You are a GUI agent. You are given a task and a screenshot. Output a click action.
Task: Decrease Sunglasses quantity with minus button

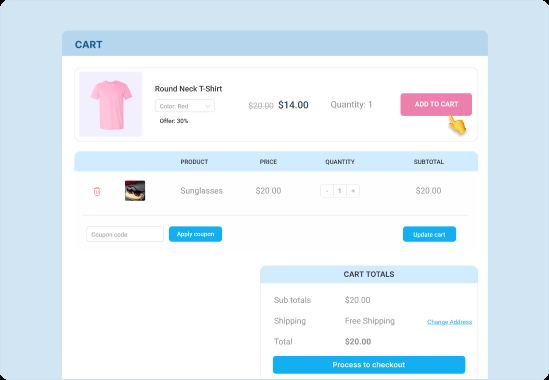tap(327, 191)
